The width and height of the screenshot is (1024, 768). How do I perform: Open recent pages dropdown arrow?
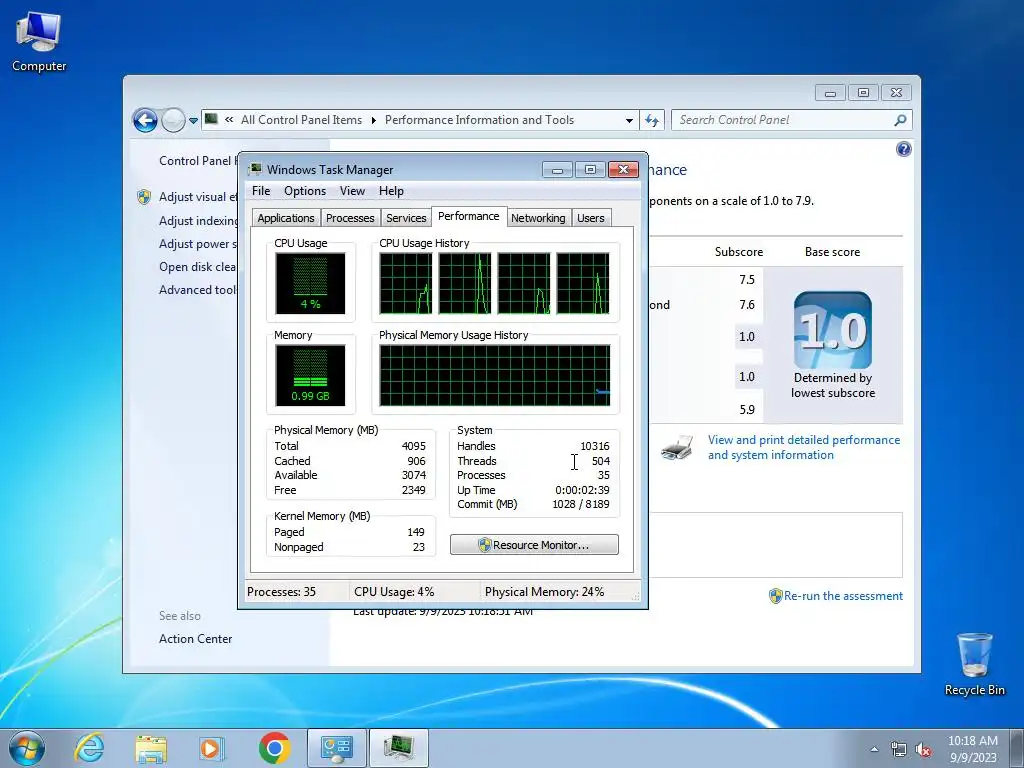[x=193, y=121]
